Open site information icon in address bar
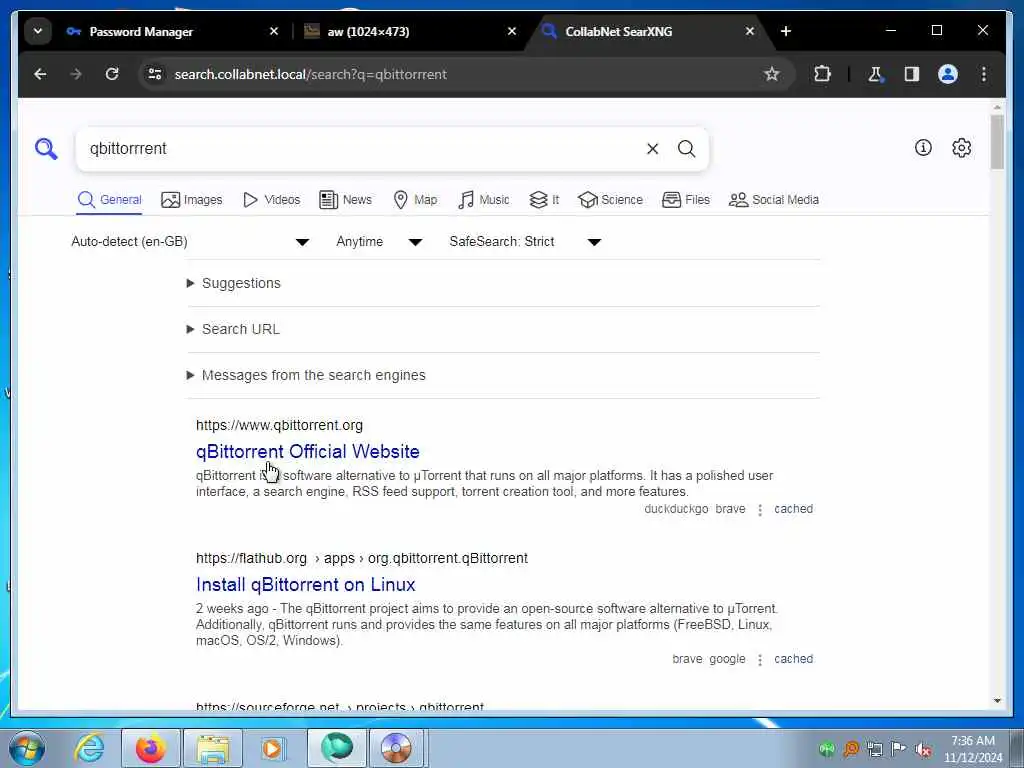The height and width of the screenshot is (768, 1024). point(155,74)
